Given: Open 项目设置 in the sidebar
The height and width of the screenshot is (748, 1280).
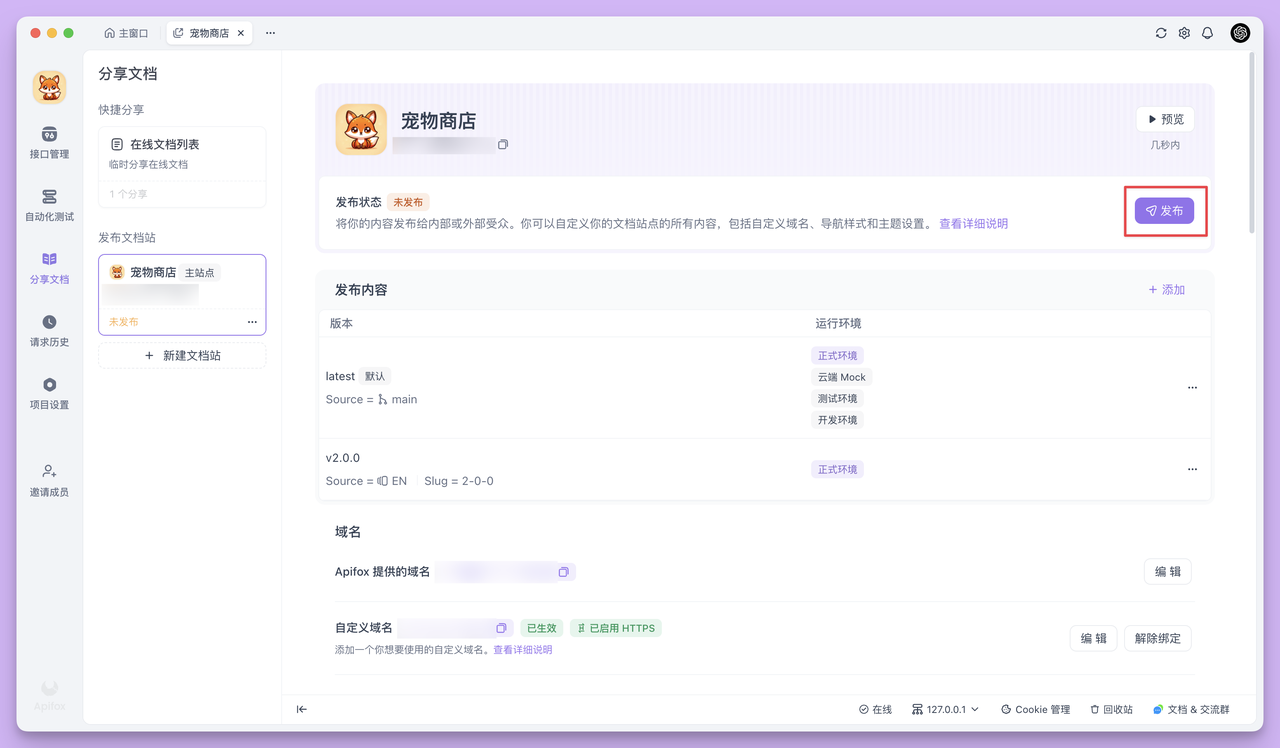Looking at the screenshot, I should click(49, 393).
